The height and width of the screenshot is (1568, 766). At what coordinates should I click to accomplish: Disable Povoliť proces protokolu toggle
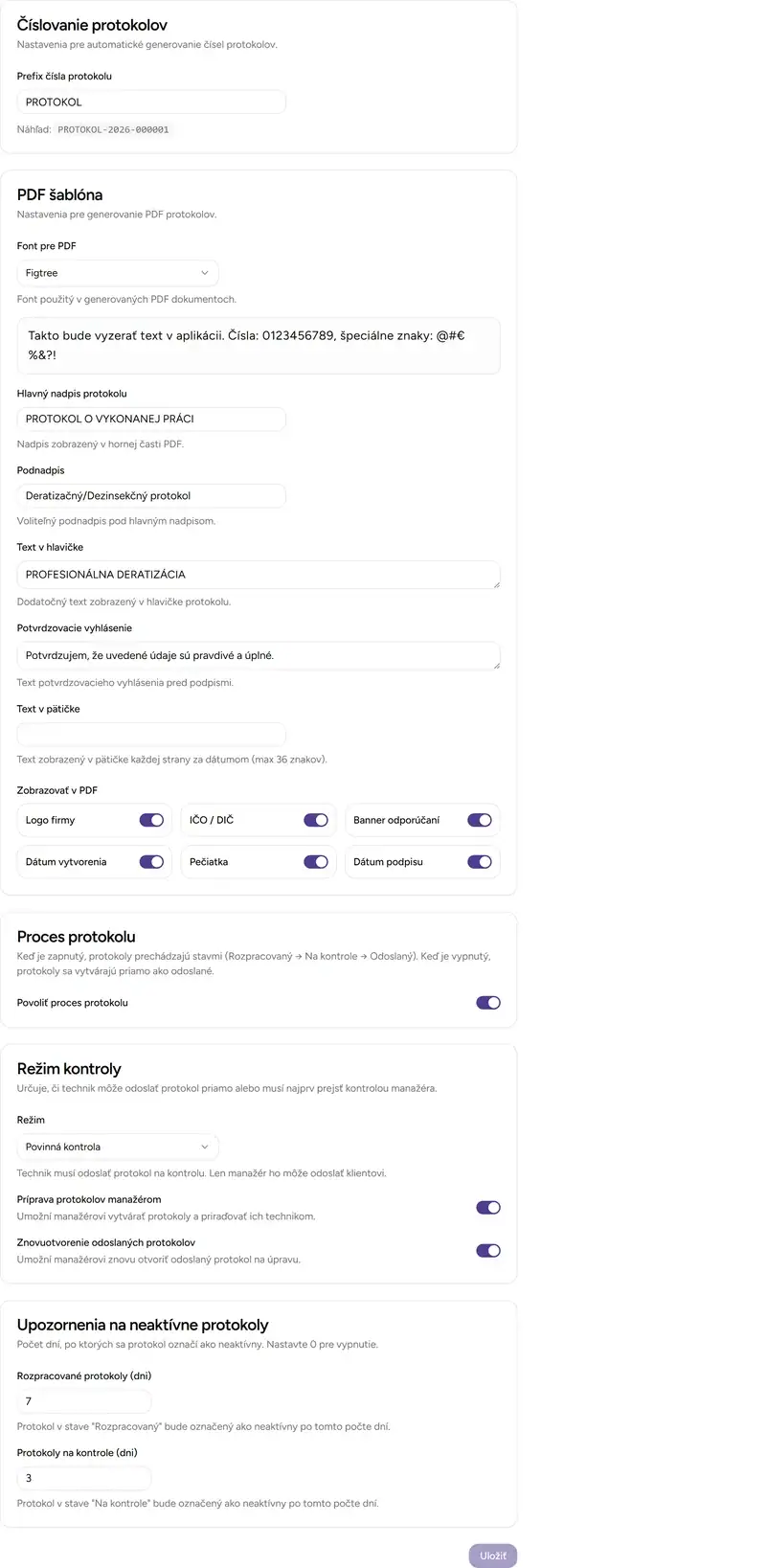(488, 1003)
